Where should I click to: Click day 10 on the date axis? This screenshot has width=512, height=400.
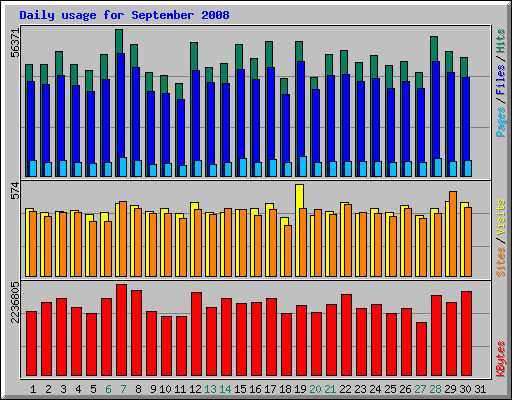(x=165, y=389)
